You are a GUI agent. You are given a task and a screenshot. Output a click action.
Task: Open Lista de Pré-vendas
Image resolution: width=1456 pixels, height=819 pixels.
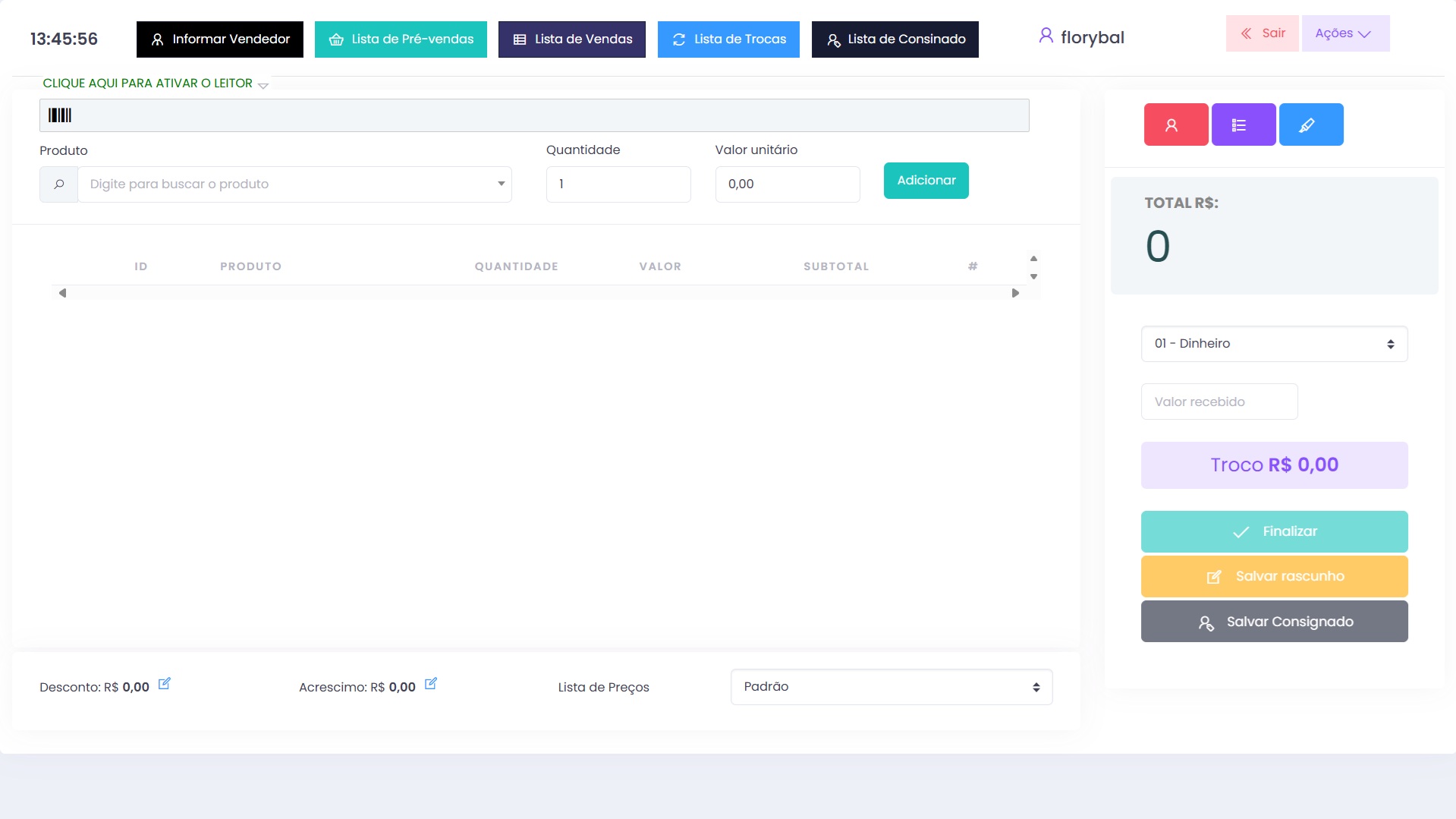(401, 39)
